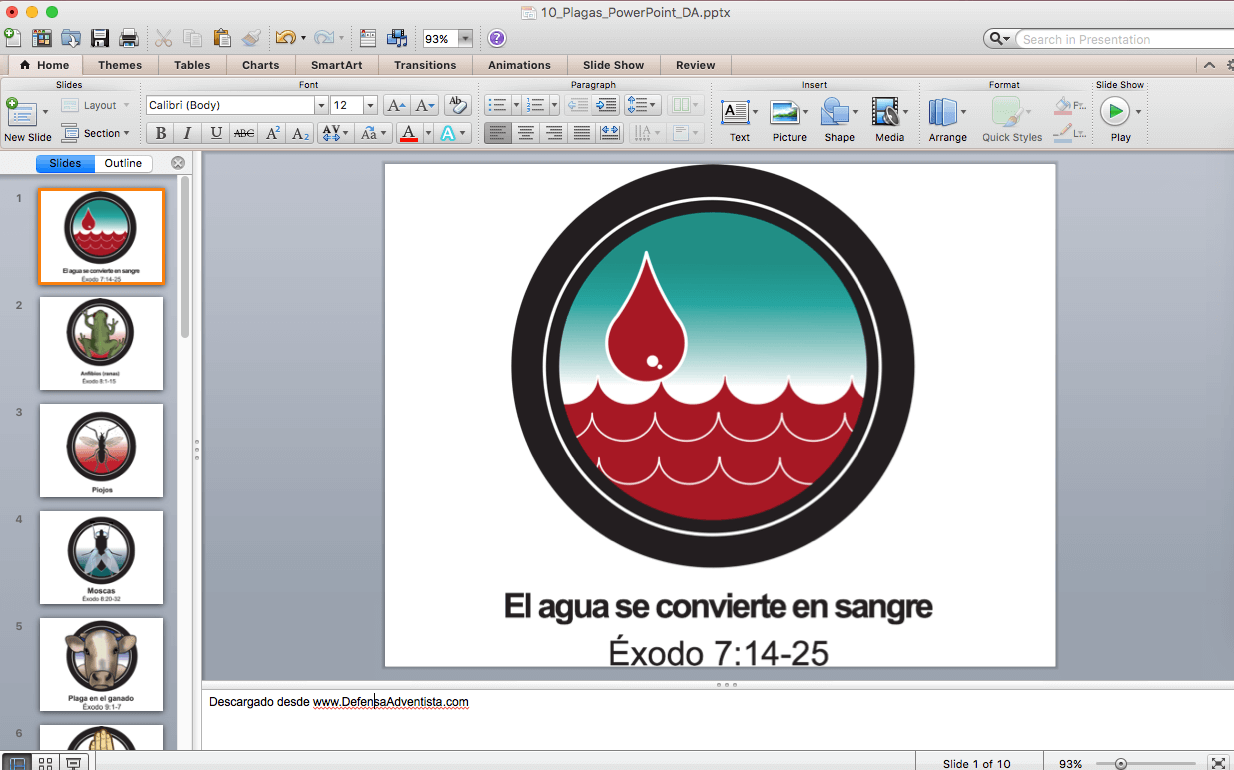
Task: Expand the New Slide layout arrow
Action: coord(45,112)
